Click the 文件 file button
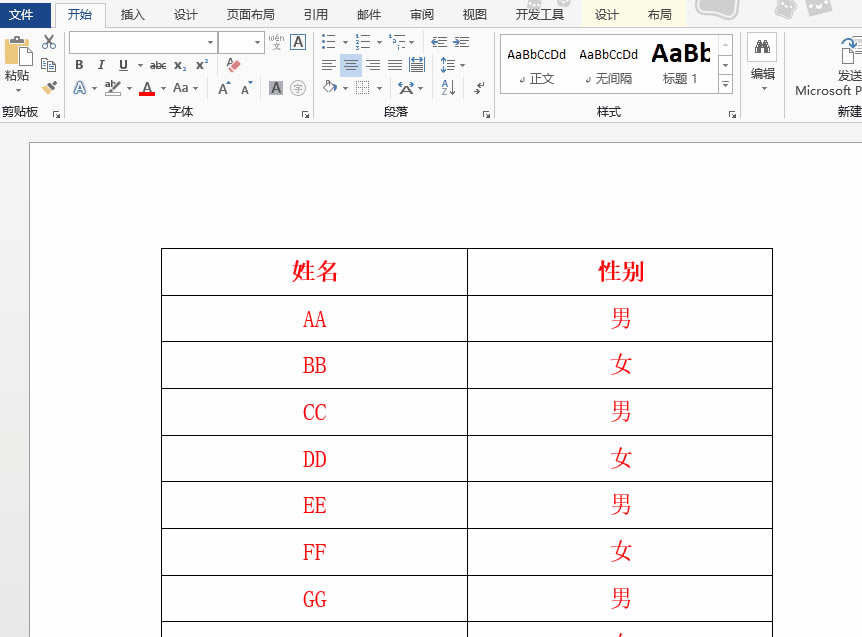This screenshot has height=637, width=862. click(21, 15)
